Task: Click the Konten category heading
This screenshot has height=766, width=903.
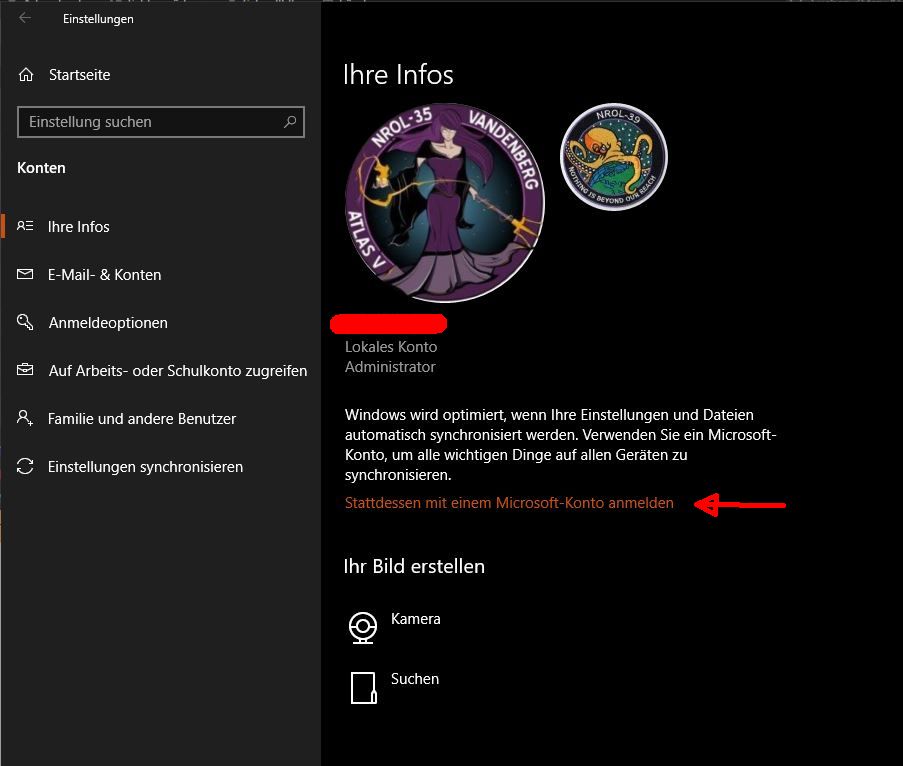Action: pyautogui.click(x=41, y=168)
